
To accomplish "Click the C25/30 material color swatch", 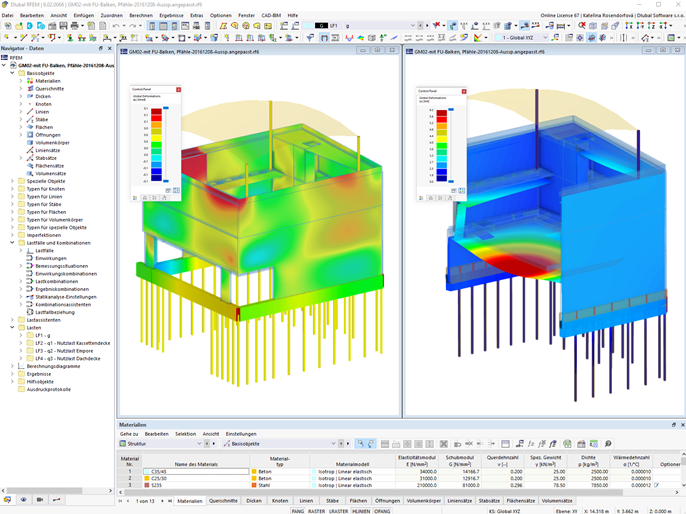I will tap(147, 479).
